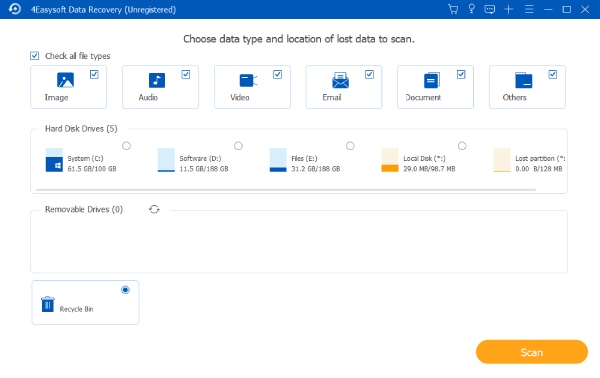Refresh the Removable Drives list

pos(154,209)
